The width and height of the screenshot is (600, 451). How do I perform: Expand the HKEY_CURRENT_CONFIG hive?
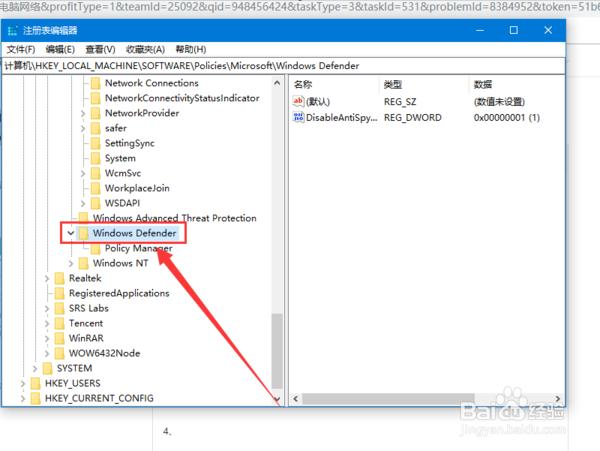point(23,398)
